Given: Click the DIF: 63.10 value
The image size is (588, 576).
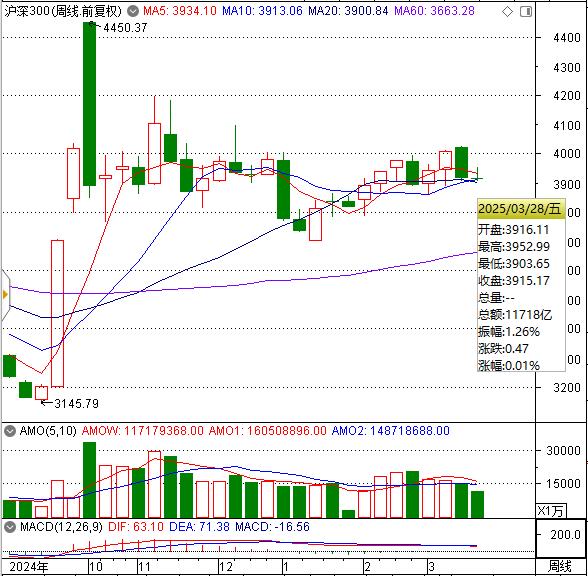Looking at the screenshot, I should [x=136, y=527].
